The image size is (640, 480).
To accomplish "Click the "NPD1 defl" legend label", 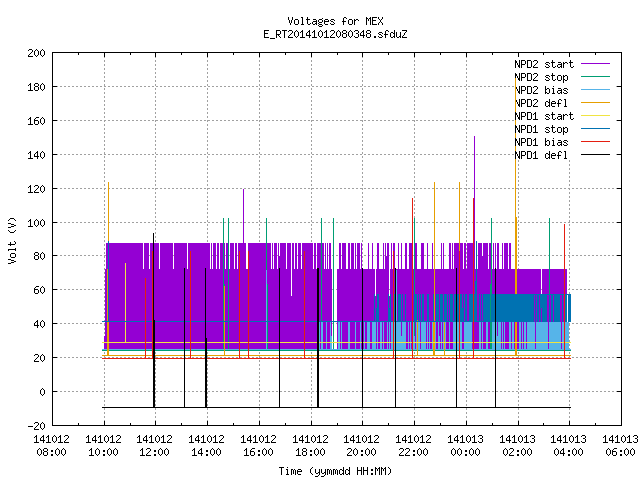I will 541,156.
